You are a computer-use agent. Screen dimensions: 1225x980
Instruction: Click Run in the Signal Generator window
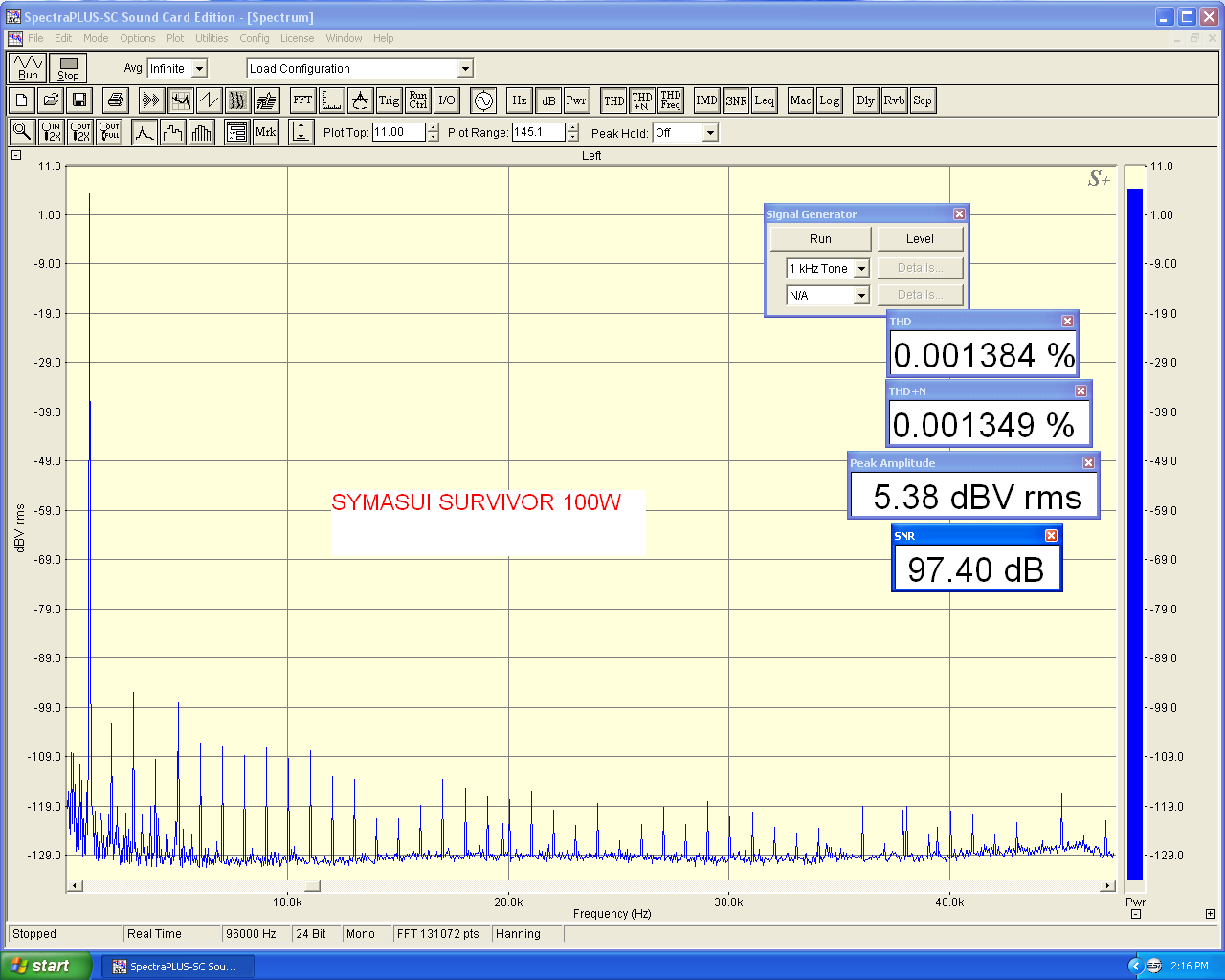[x=821, y=239]
